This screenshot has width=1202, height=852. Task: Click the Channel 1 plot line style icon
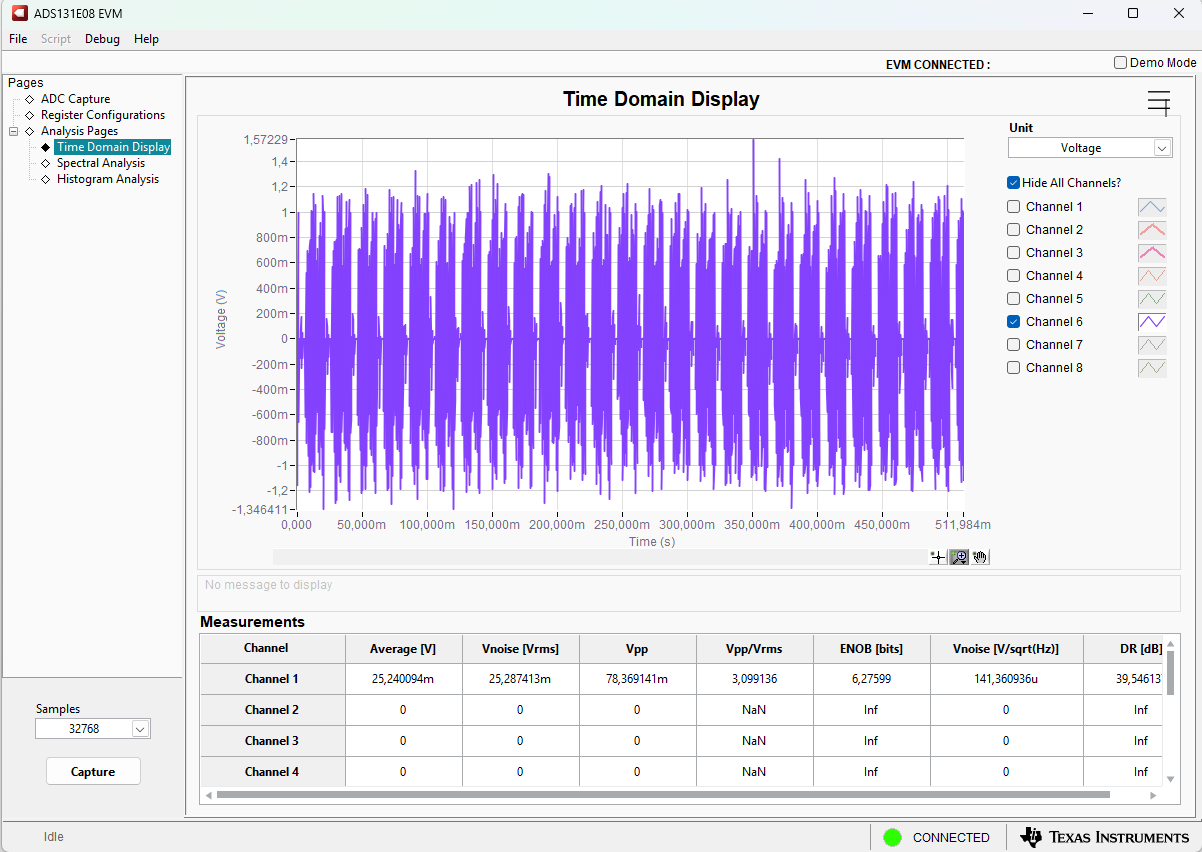click(x=1152, y=207)
